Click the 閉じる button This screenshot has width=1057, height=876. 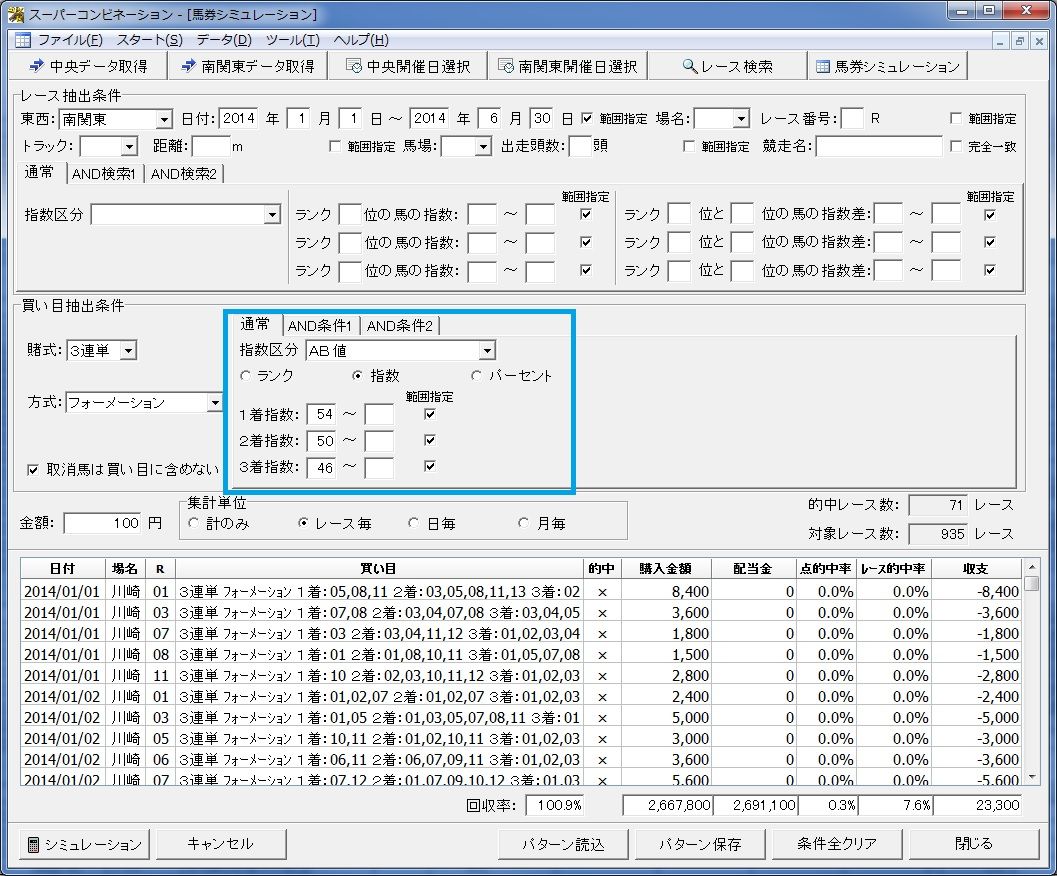pos(974,844)
